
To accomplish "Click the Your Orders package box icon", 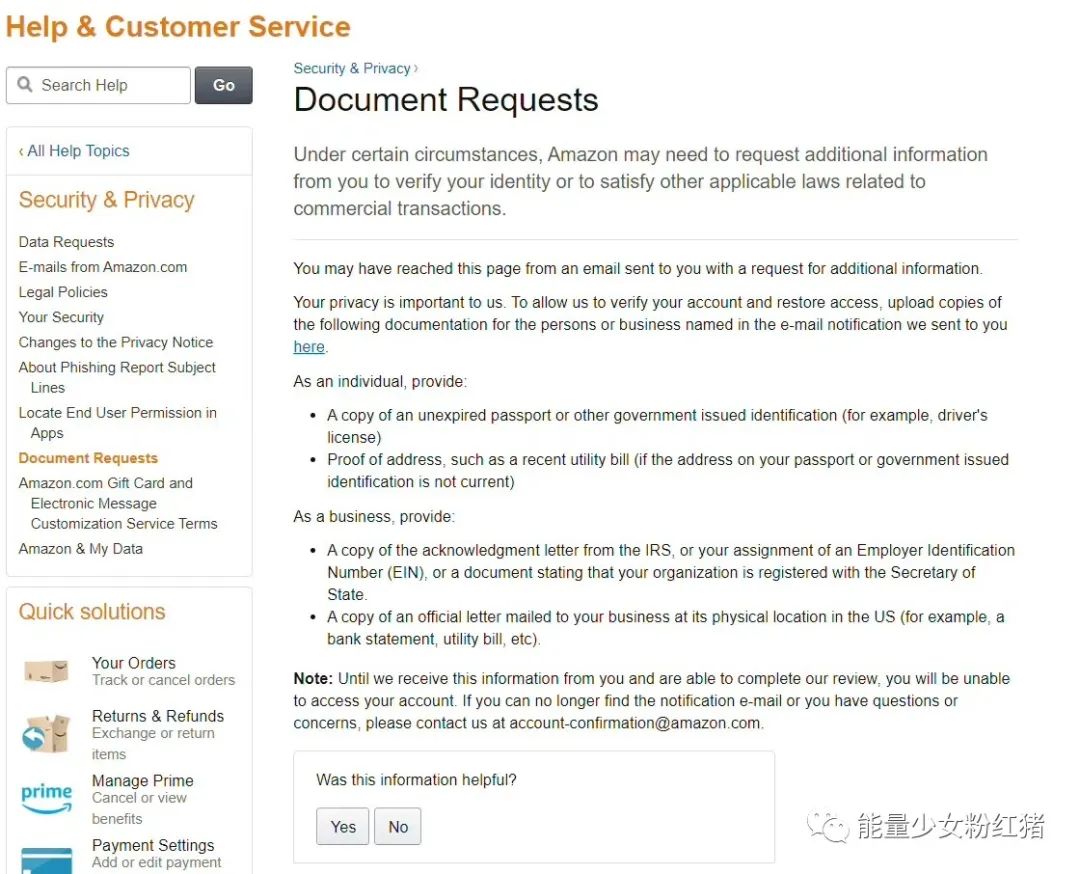I will [x=46, y=671].
